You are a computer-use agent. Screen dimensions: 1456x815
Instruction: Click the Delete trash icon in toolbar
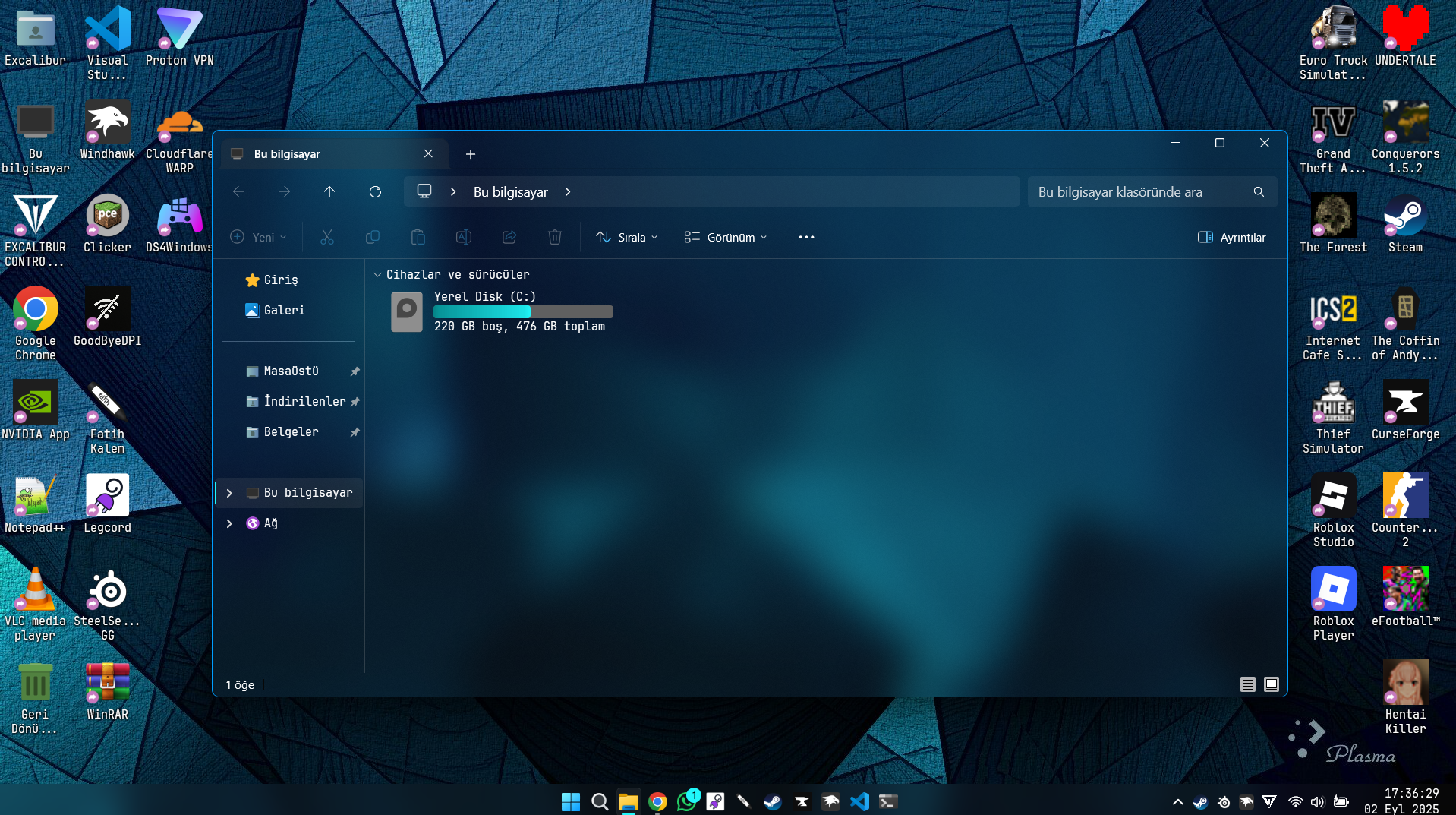click(555, 237)
